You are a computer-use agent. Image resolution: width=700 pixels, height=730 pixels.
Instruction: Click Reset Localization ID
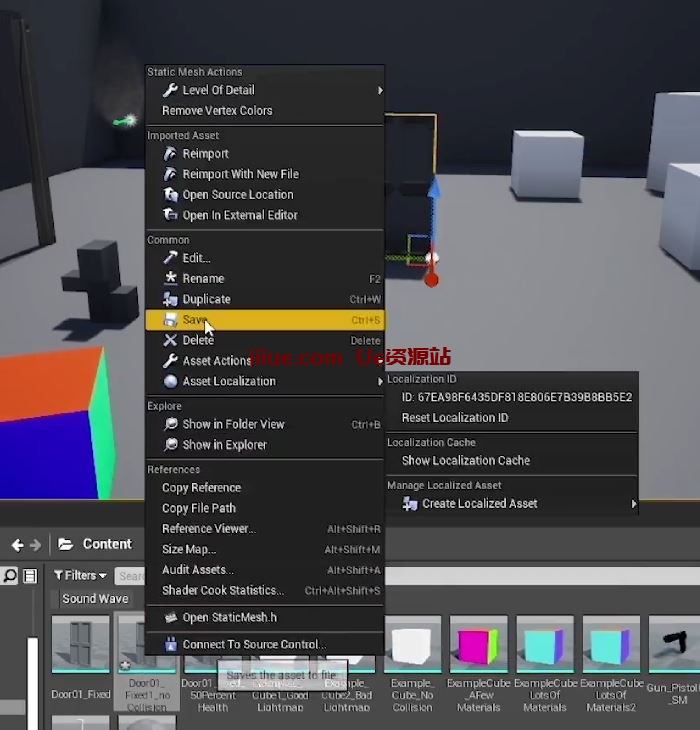455,418
